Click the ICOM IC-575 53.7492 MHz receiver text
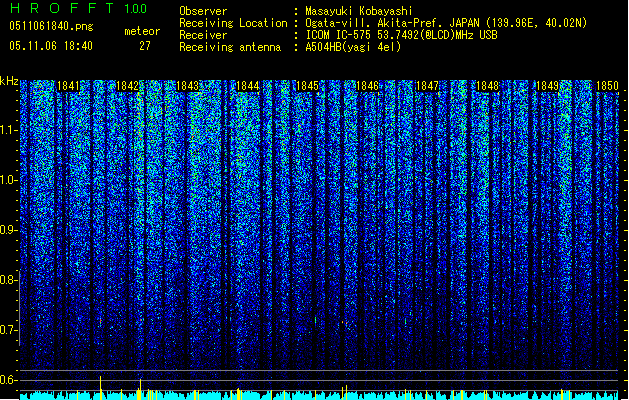629x400 pixels. tap(402, 35)
